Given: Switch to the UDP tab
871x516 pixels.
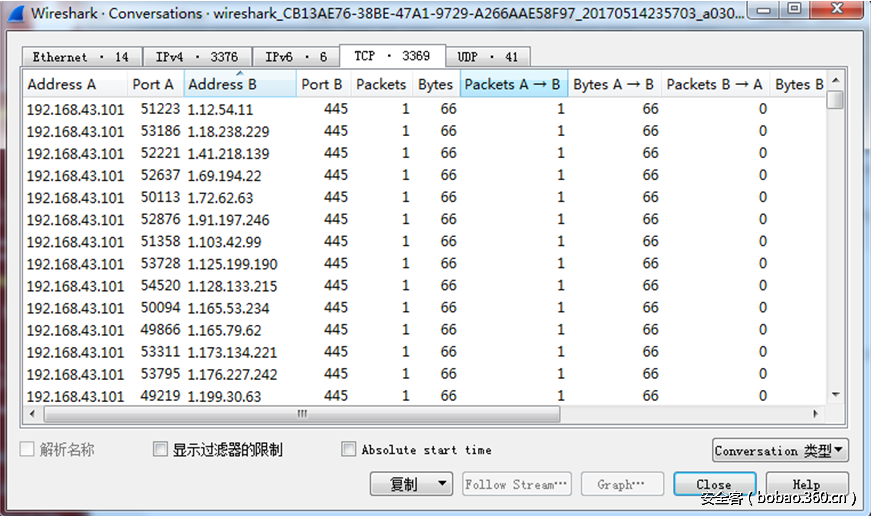Looking at the screenshot, I should point(487,57).
